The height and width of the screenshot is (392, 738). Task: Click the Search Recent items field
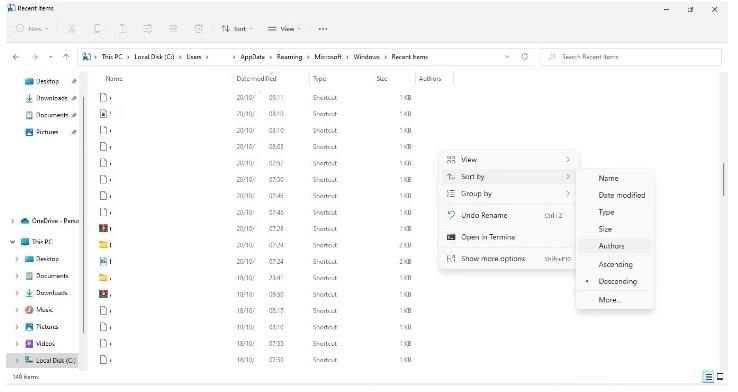pos(631,57)
